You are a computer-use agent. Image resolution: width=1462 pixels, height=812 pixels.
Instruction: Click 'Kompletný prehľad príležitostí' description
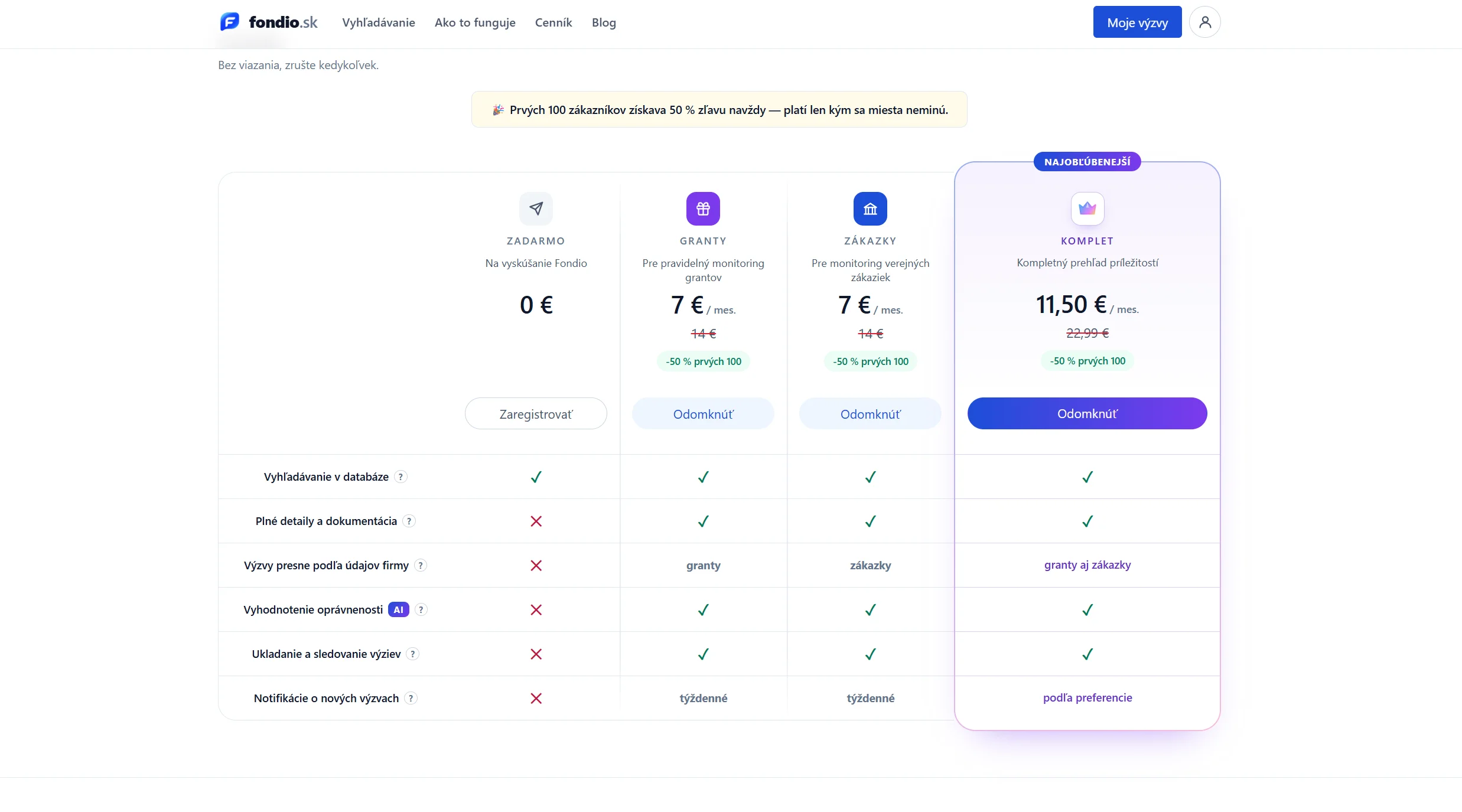[x=1087, y=263]
